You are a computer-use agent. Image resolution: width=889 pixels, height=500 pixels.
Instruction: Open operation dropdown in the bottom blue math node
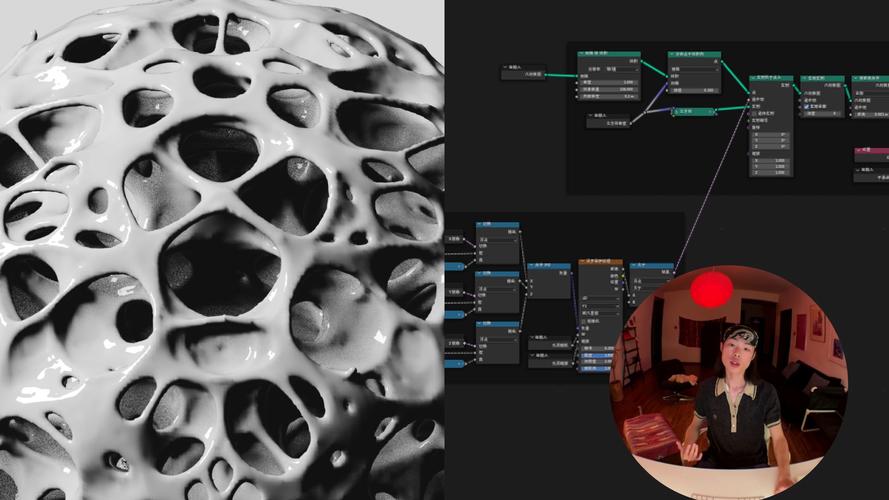498,339
